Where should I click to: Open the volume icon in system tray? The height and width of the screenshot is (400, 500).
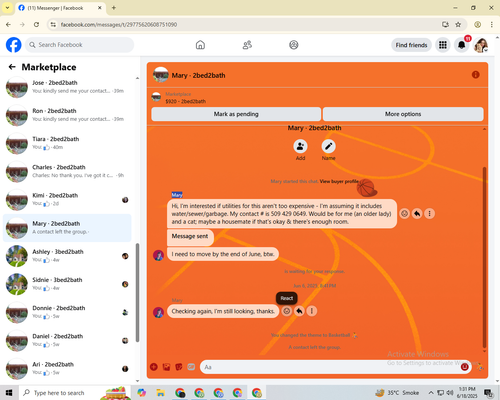(x=450, y=393)
